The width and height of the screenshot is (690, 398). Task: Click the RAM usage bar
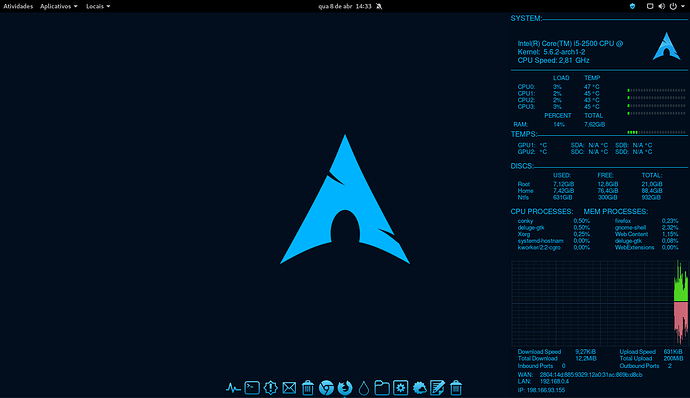click(656, 132)
